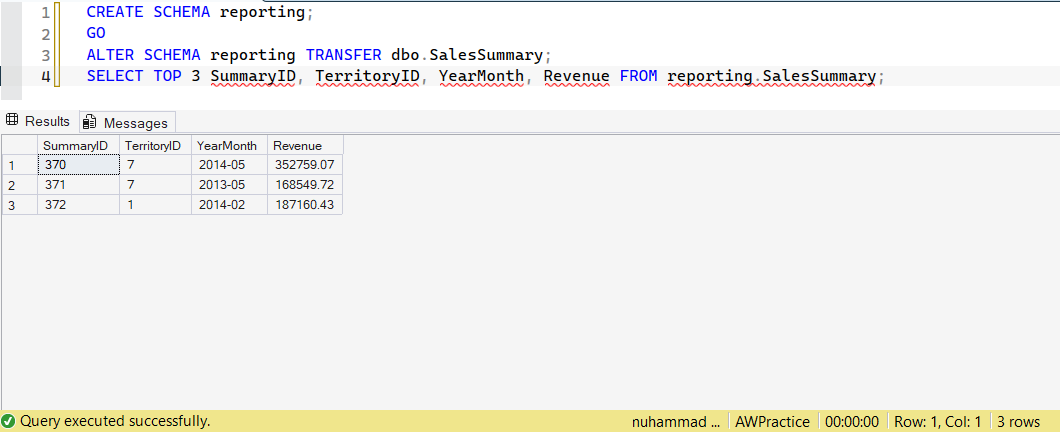Select the row 2 header cell
The width and height of the screenshot is (1060, 432).
pyautogui.click(x=20, y=185)
